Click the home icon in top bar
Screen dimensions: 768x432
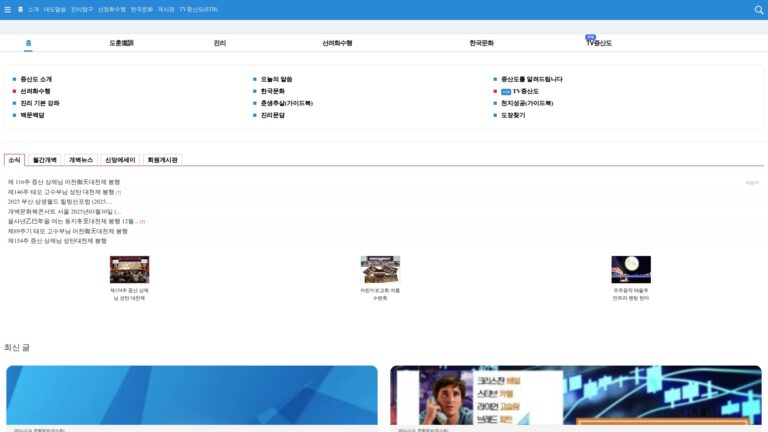[20, 9]
